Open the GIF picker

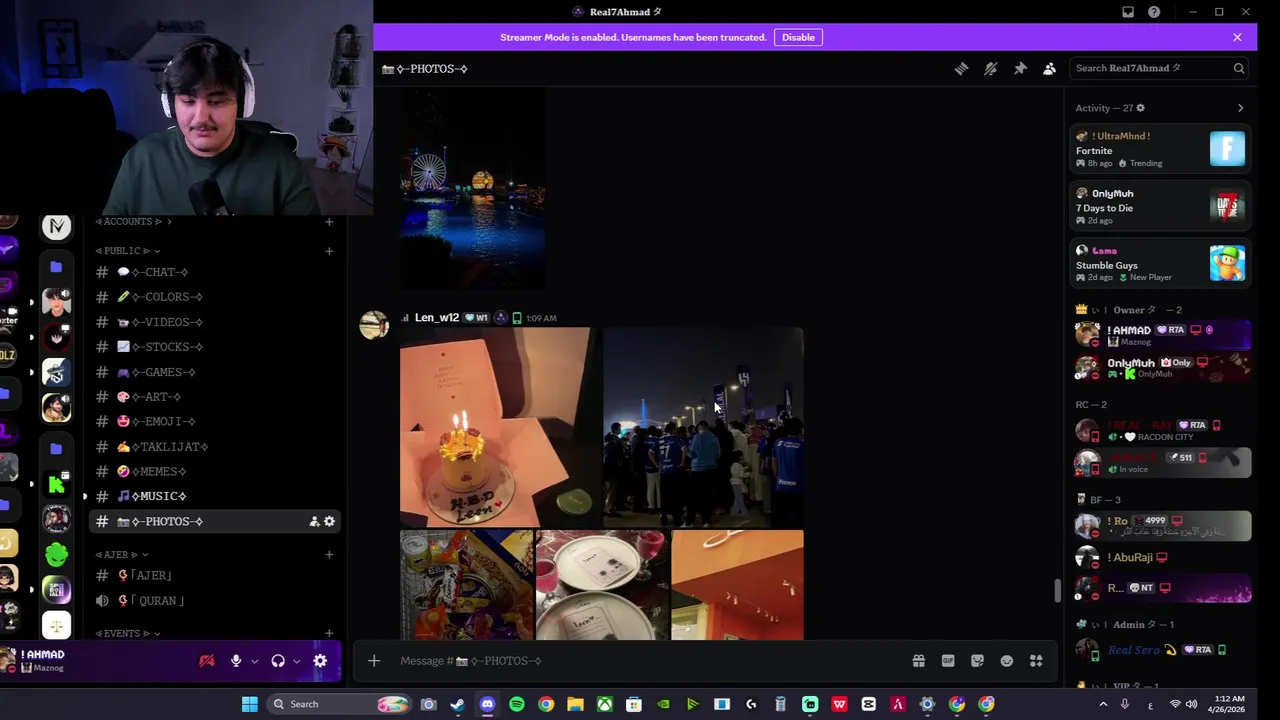(948, 660)
